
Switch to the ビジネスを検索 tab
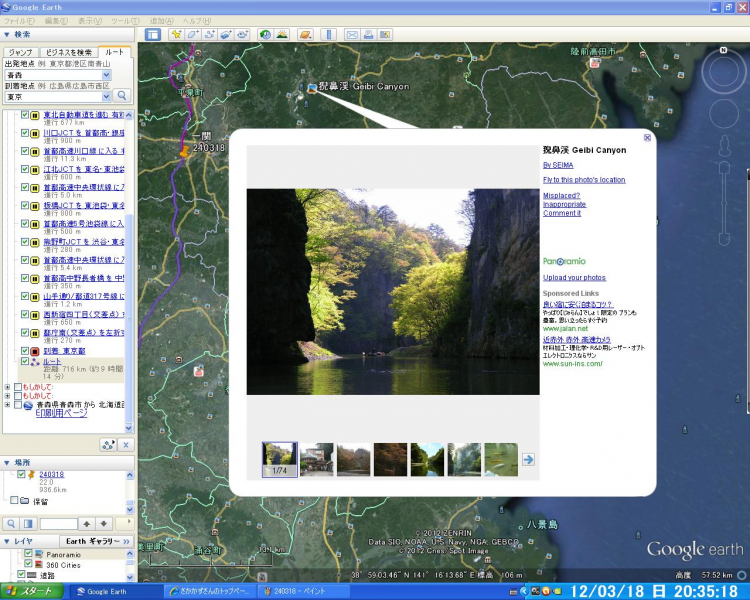pyautogui.click(x=69, y=52)
